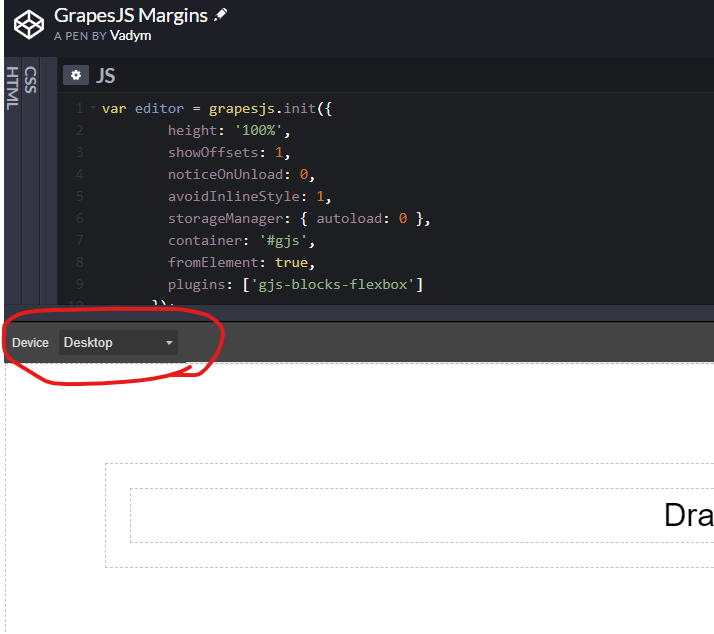714x634 pixels.
Task: Open the HTML editor tab
Action: click(x=12, y=88)
